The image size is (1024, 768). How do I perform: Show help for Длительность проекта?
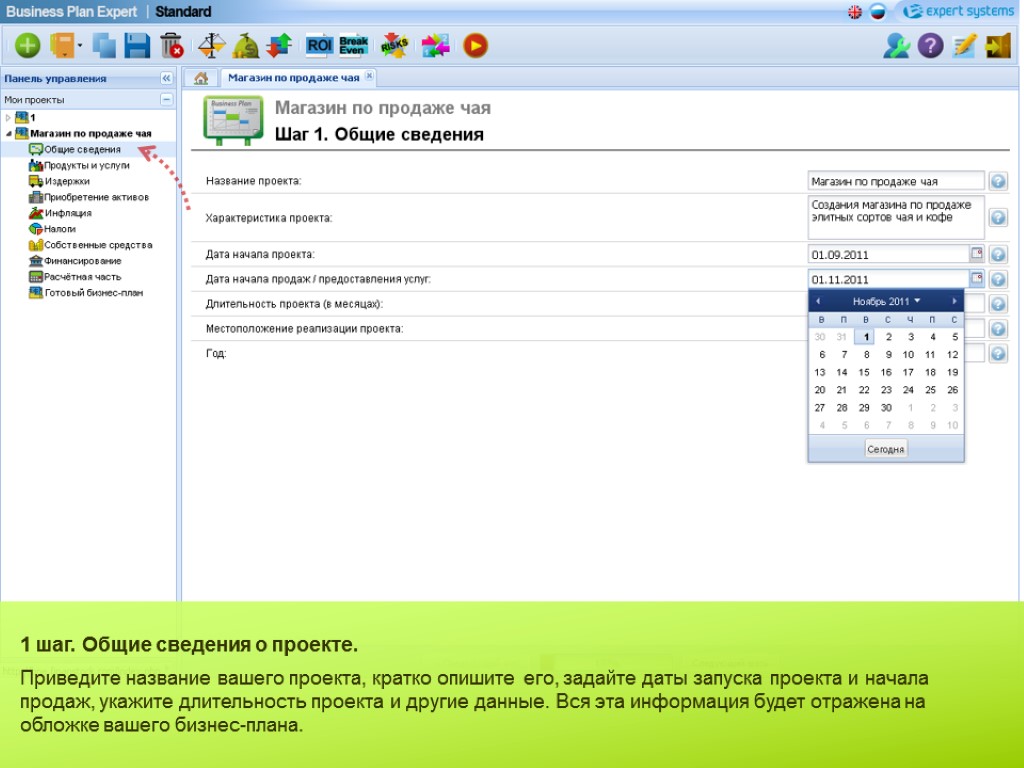click(x=998, y=304)
